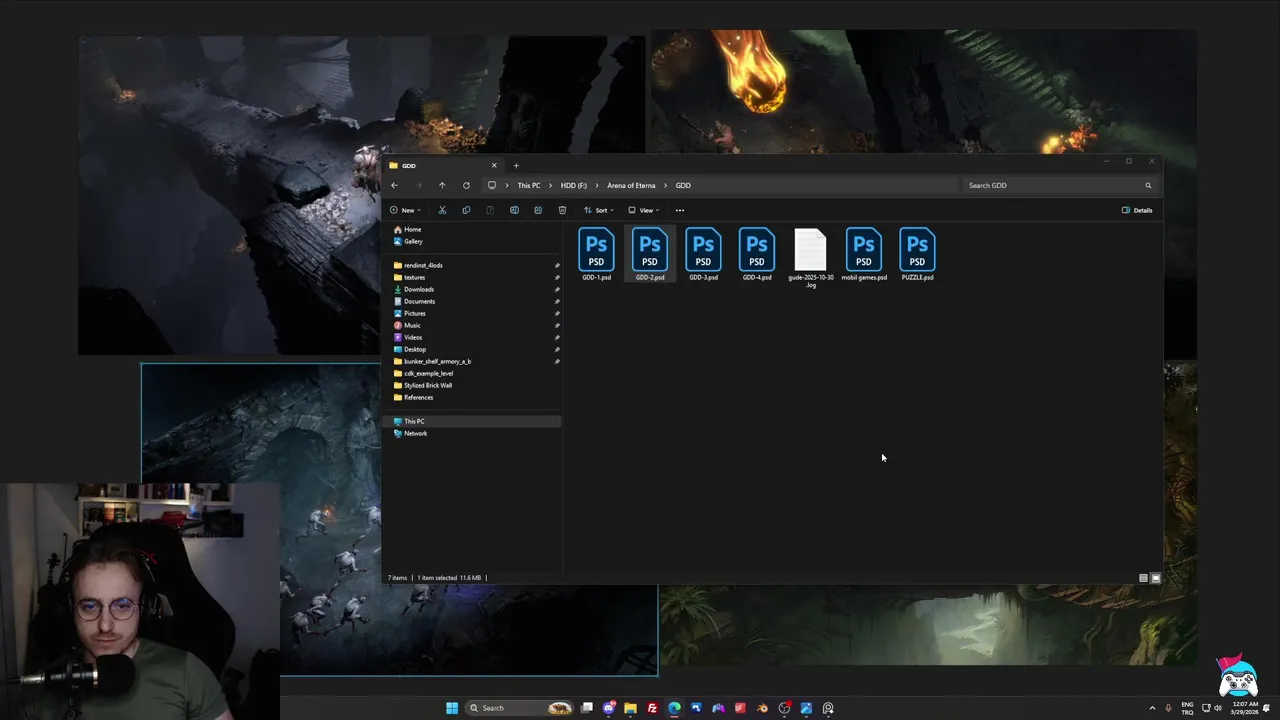Open Discord from the taskbar
The width and height of the screenshot is (1280, 720).
(x=609, y=708)
